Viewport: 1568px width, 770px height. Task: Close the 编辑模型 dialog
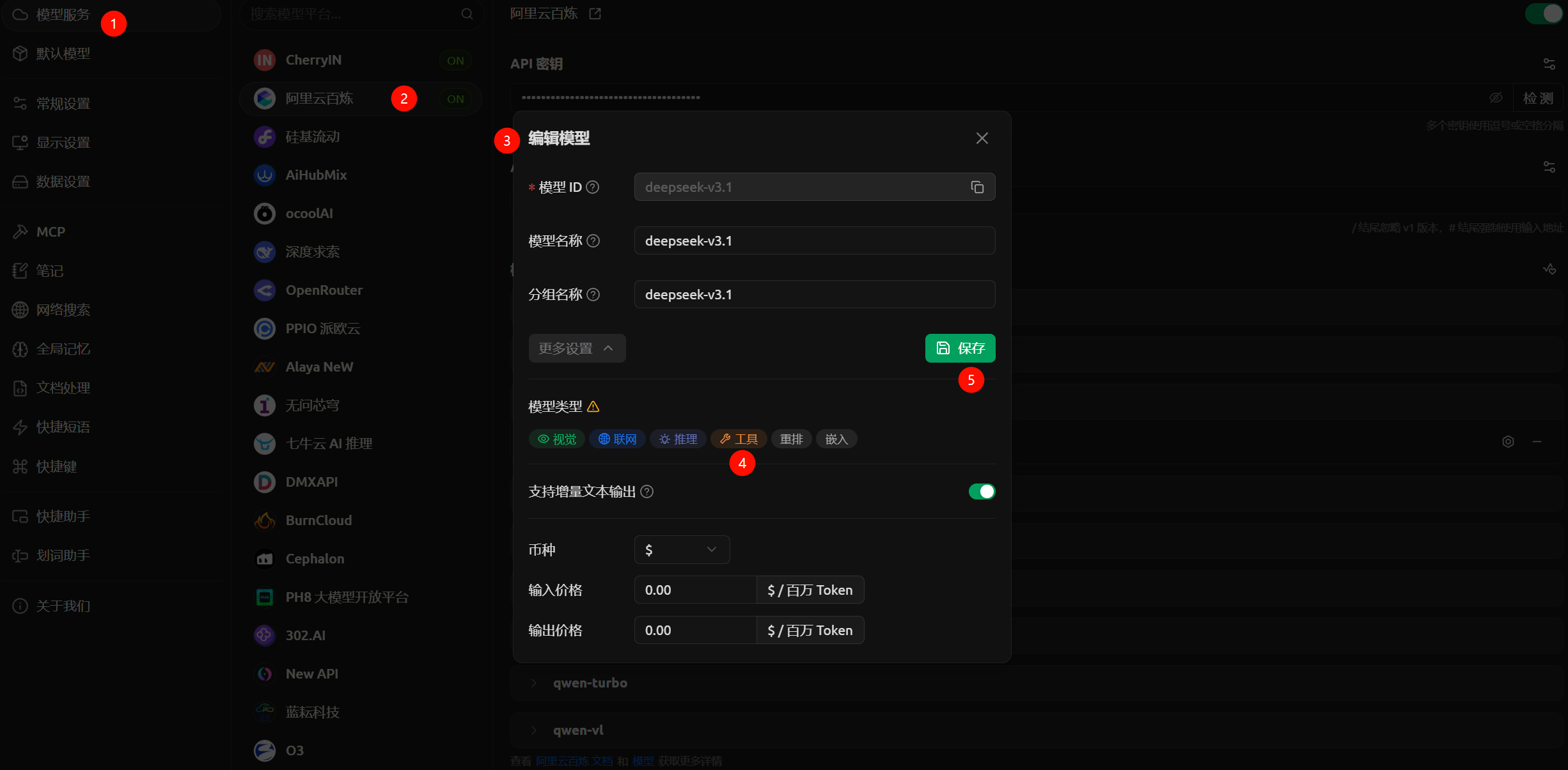(x=982, y=138)
